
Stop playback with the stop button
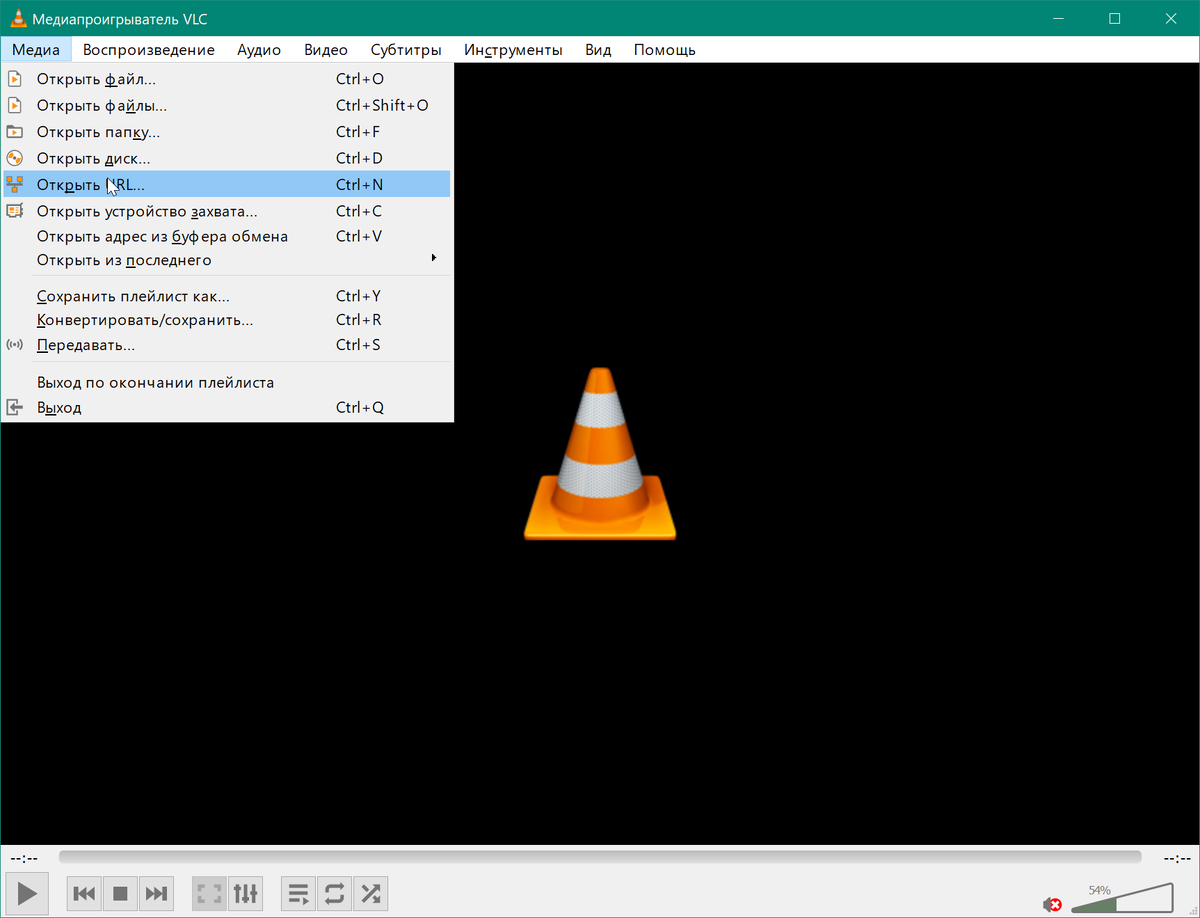click(x=120, y=893)
